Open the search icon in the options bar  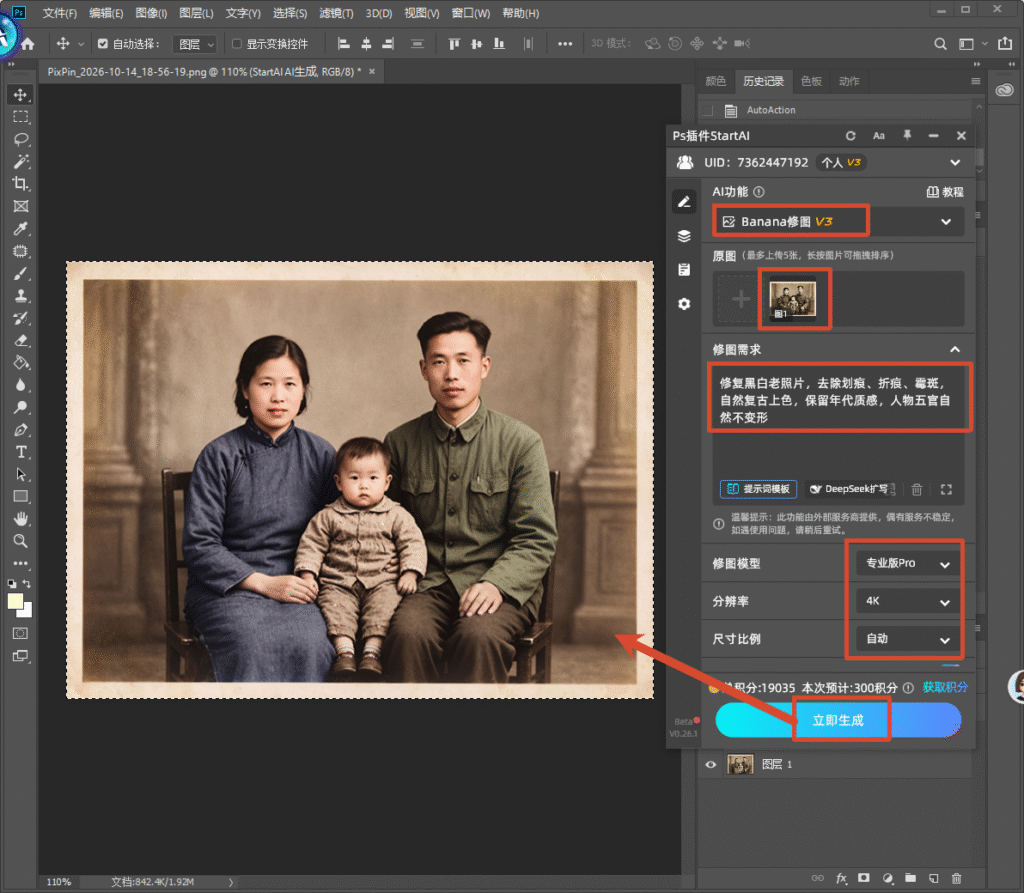tap(940, 44)
